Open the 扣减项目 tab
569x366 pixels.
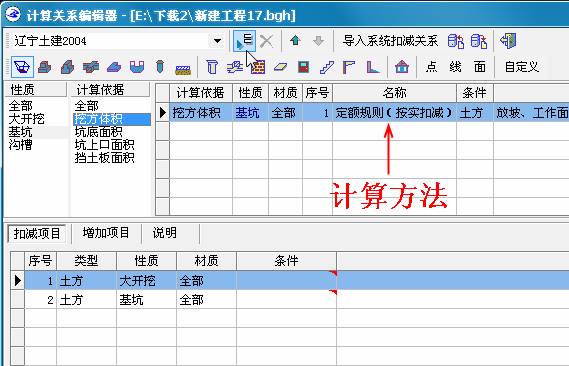pos(37,234)
